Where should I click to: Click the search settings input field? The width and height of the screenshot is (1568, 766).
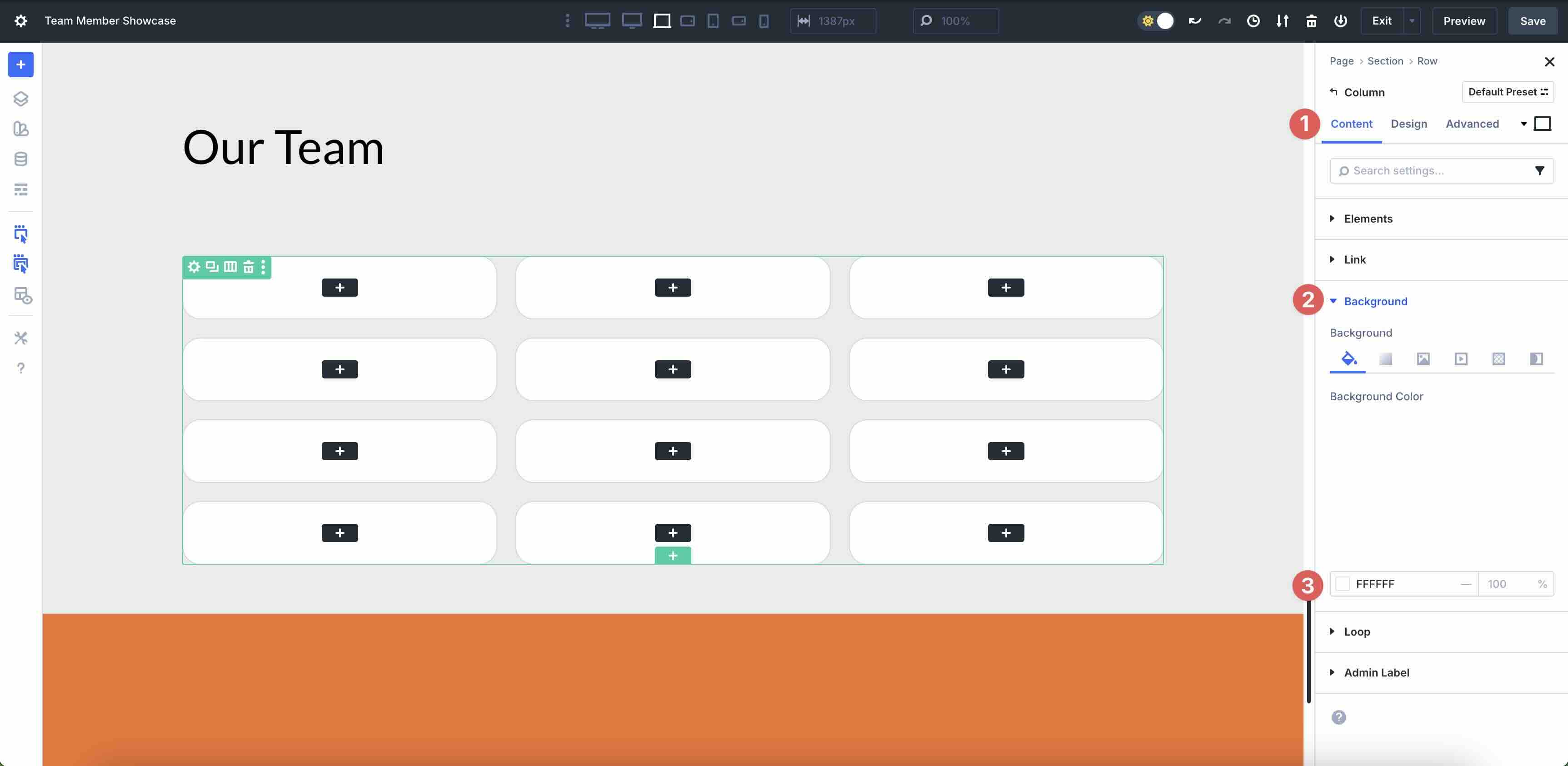click(1424, 170)
